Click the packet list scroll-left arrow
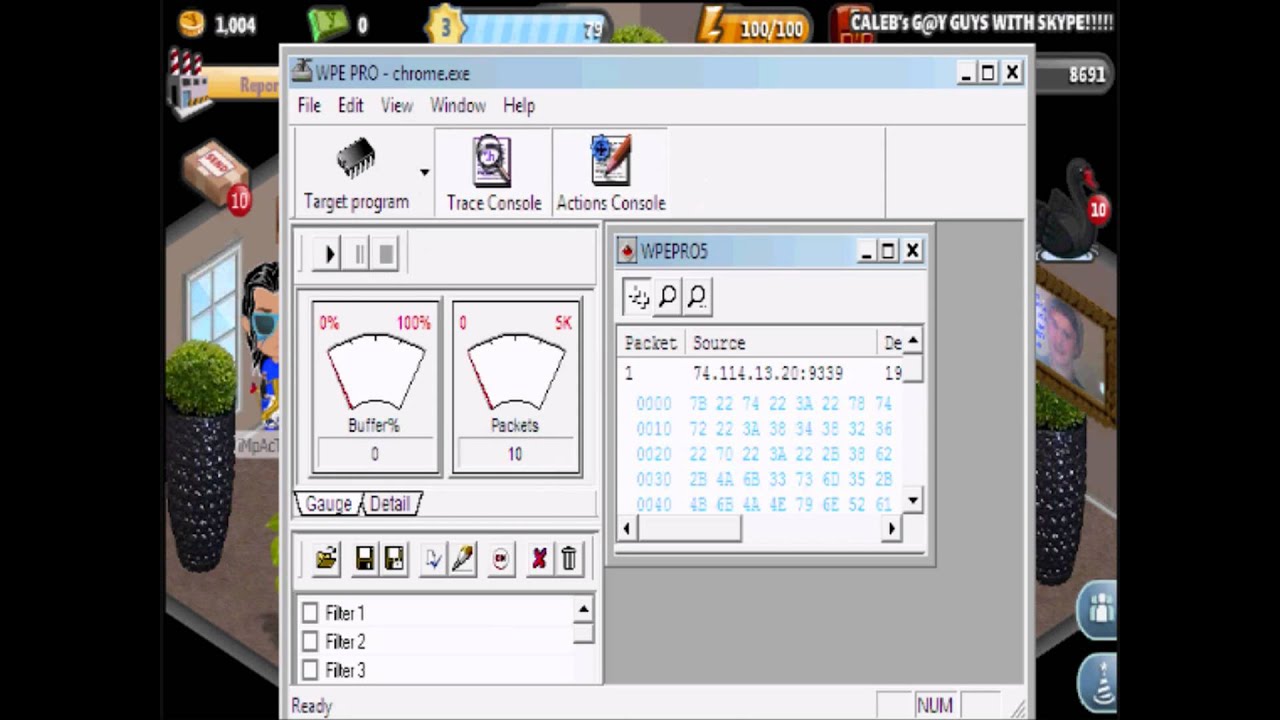1280x720 pixels. [628, 529]
